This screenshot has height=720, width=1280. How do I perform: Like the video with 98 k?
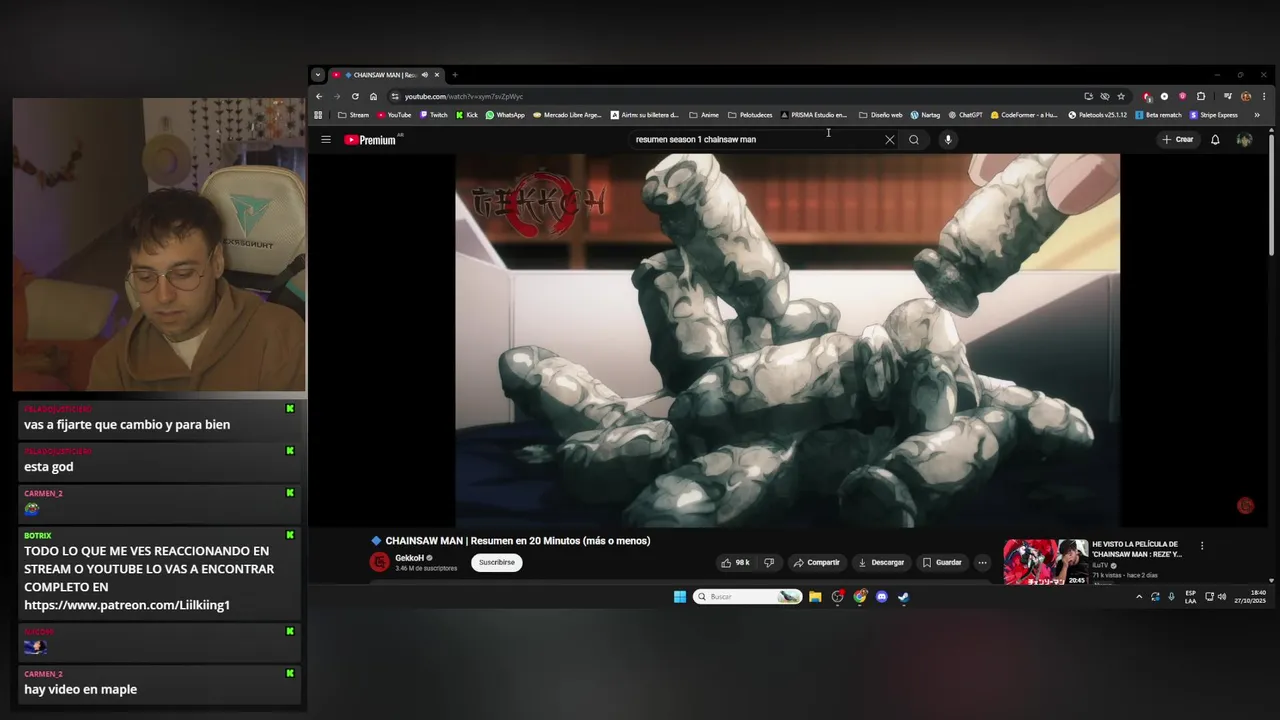[735, 563]
